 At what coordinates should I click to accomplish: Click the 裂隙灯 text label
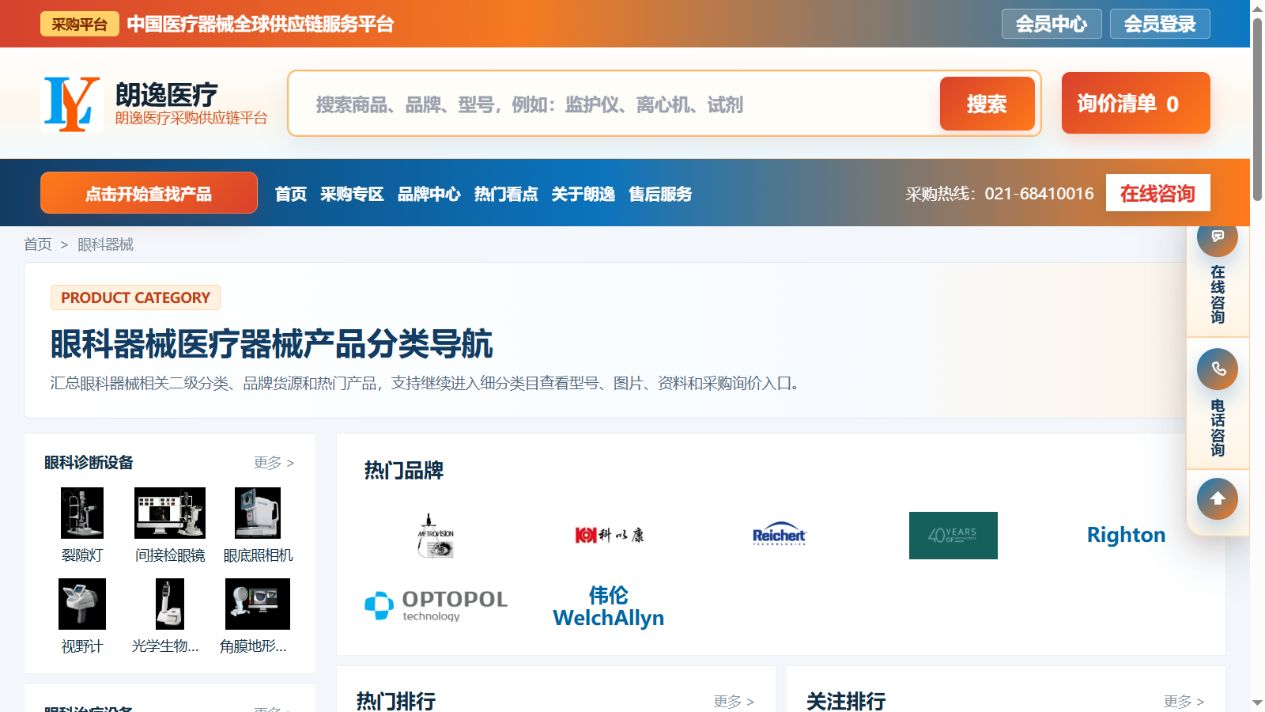tap(82, 555)
